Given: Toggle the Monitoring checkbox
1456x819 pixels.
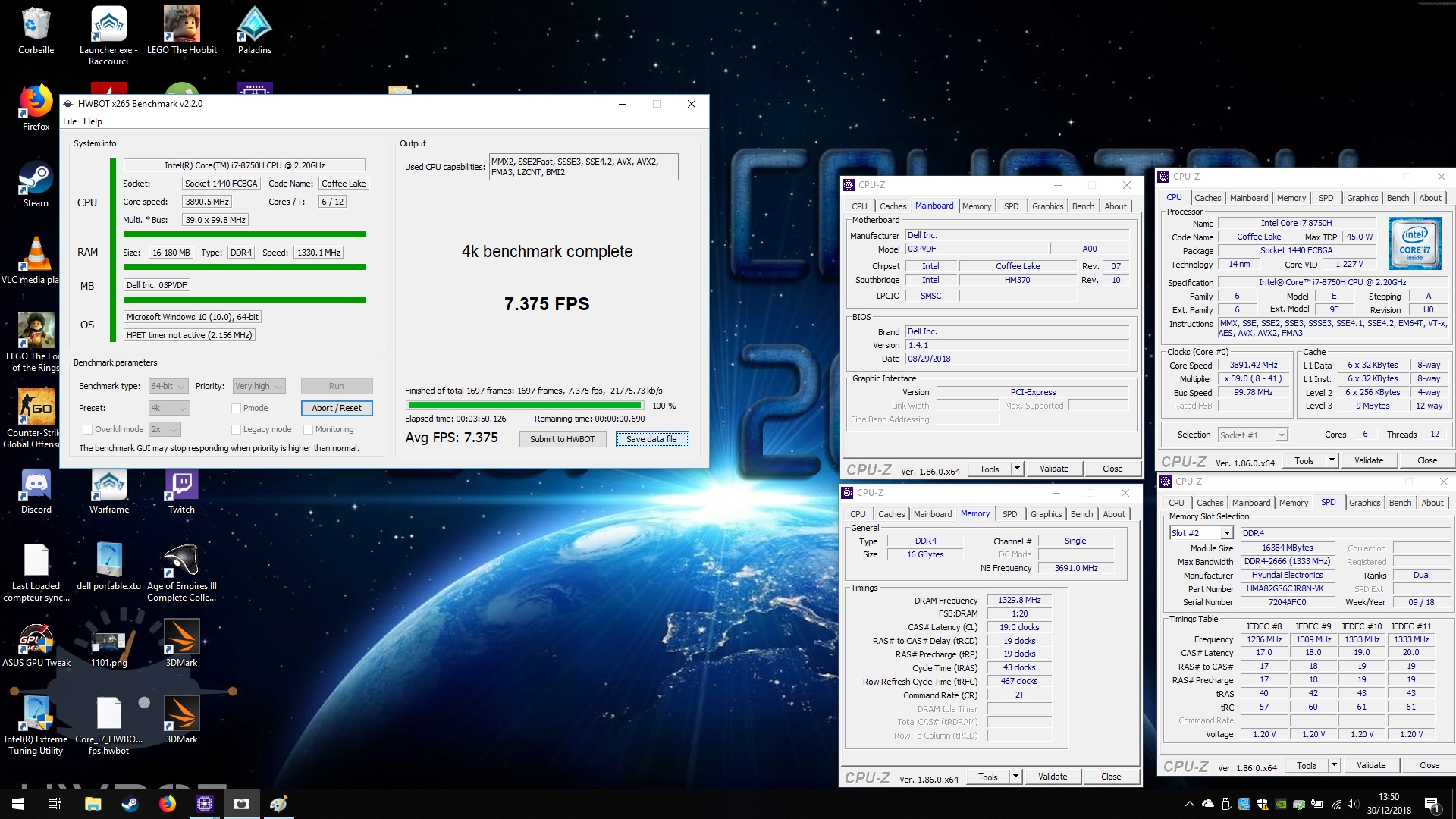Looking at the screenshot, I should pyautogui.click(x=308, y=429).
